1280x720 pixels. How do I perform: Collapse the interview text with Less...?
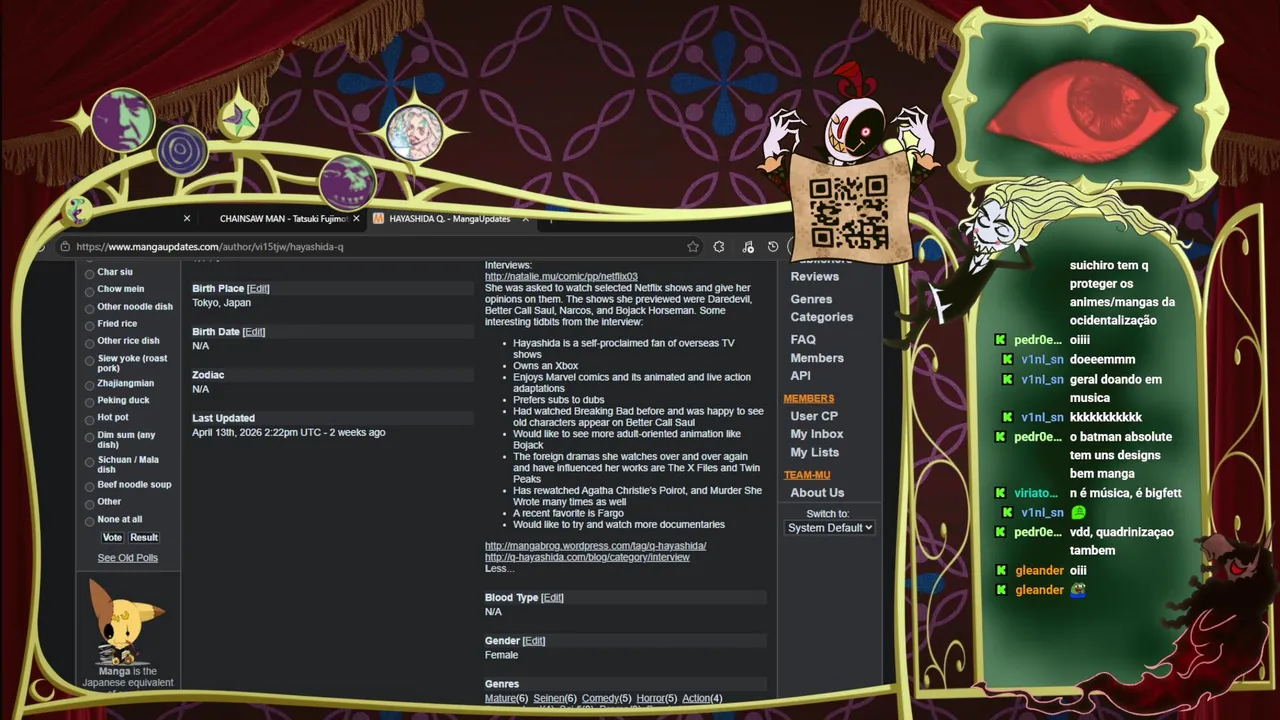point(499,568)
